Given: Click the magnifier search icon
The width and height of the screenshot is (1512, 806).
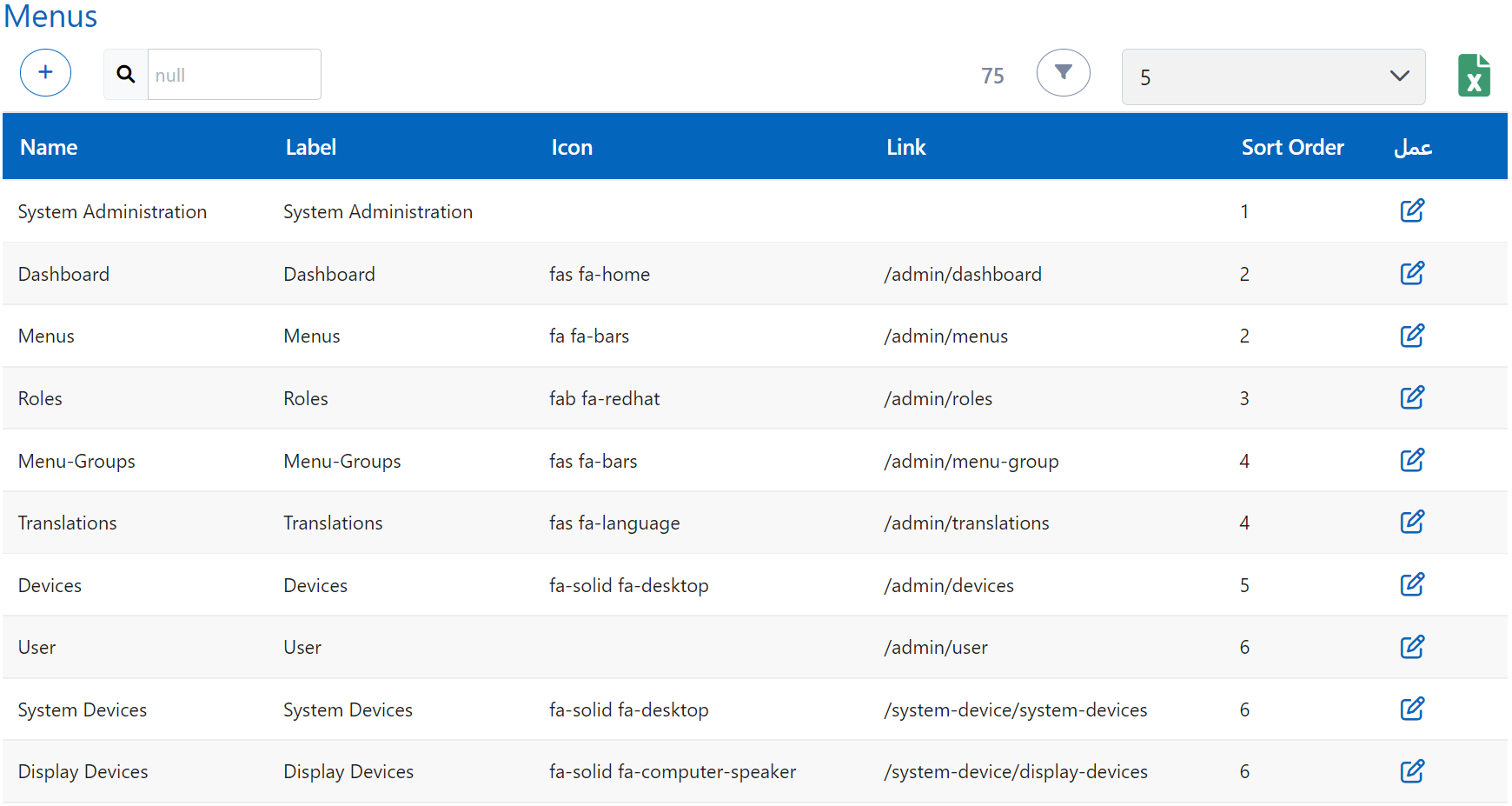Looking at the screenshot, I should click(x=126, y=75).
